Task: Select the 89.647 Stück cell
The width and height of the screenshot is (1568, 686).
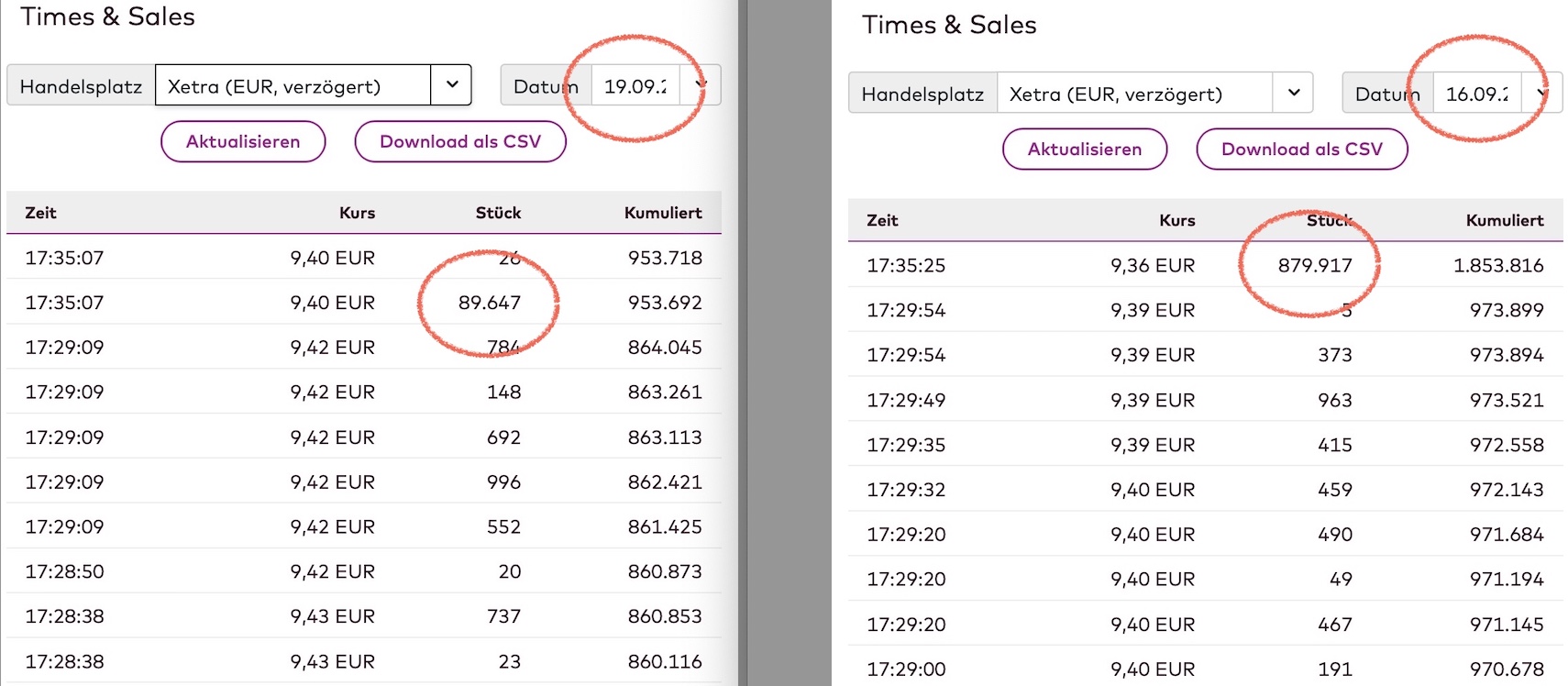Action: point(490,303)
